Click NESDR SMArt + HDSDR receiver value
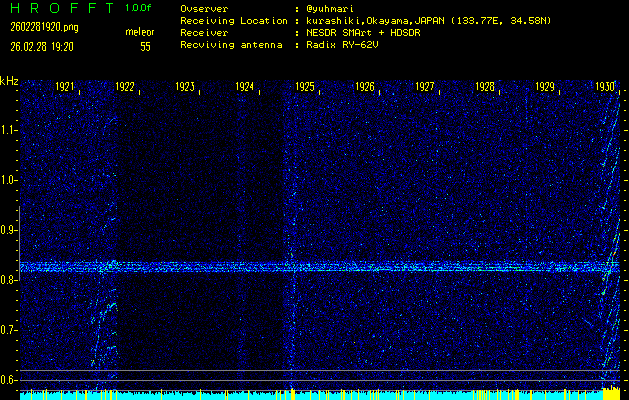The image size is (629, 400). pyautogui.click(x=363, y=33)
